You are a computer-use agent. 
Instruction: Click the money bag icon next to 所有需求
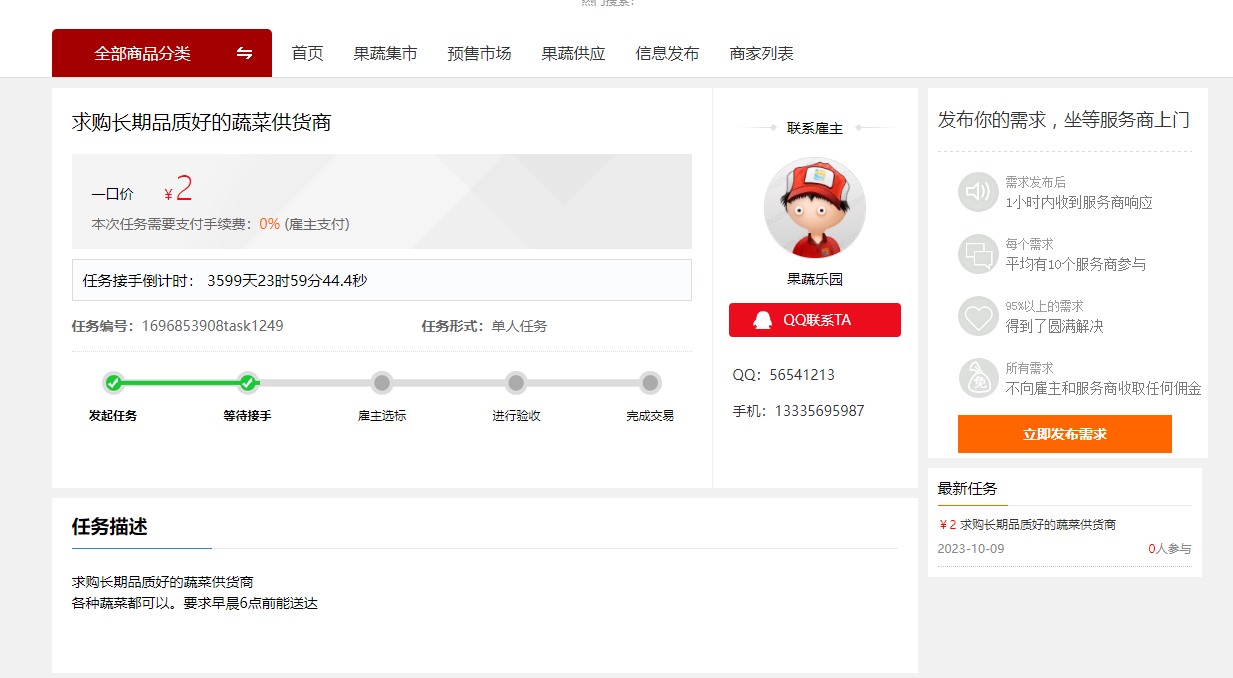tap(978, 378)
